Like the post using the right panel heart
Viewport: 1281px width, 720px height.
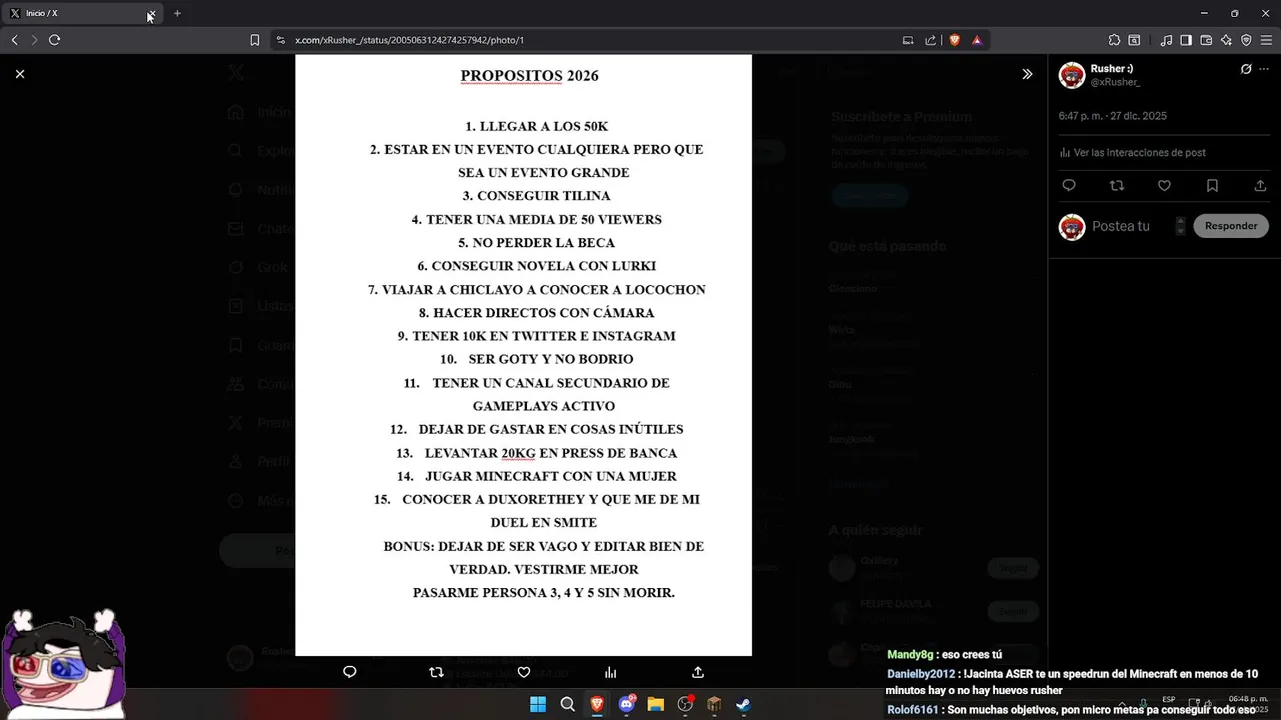(x=1164, y=186)
